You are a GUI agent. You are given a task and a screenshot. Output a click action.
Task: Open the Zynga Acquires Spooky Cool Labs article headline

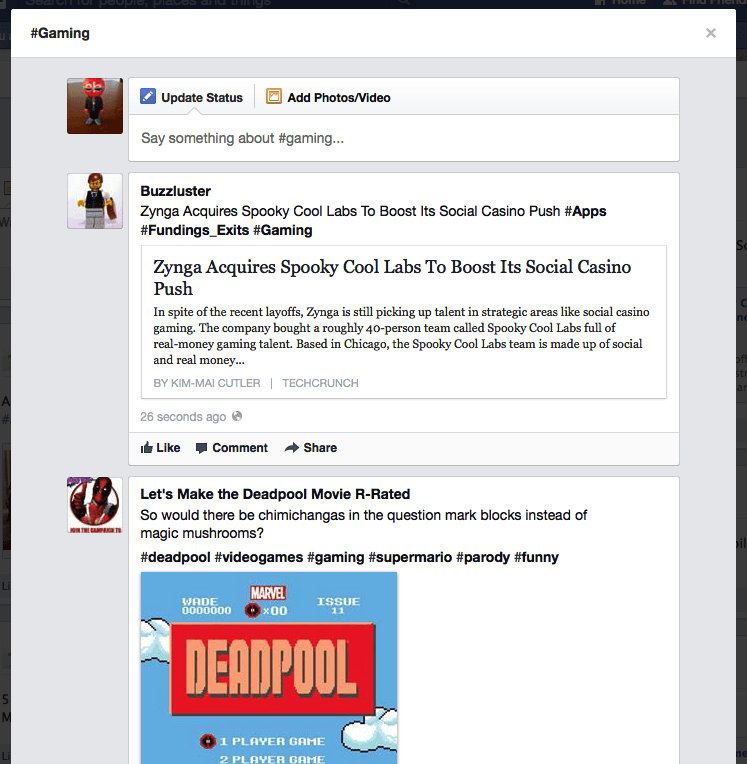coord(392,277)
